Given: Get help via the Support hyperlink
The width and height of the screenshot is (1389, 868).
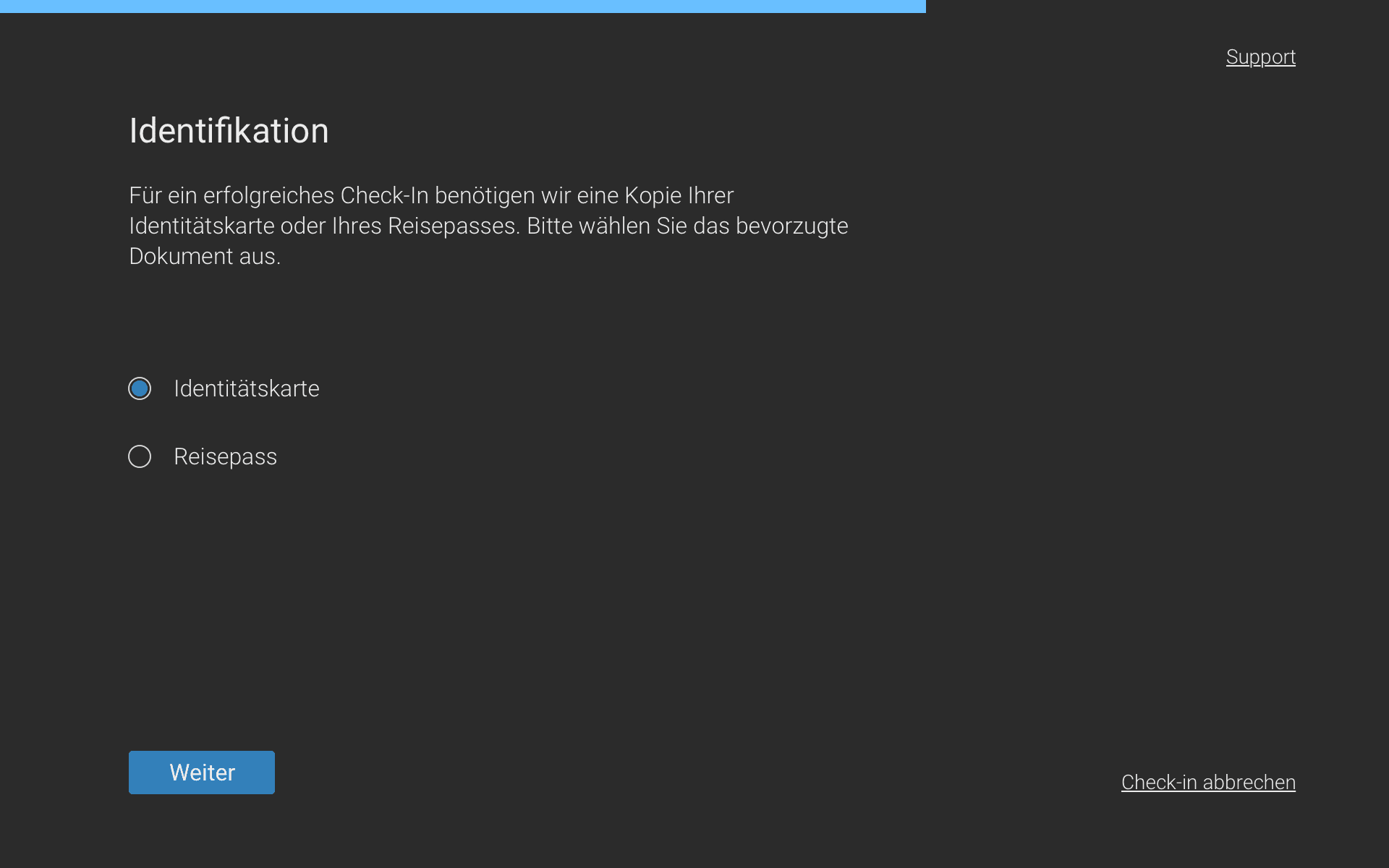Looking at the screenshot, I should (1260, 57).
